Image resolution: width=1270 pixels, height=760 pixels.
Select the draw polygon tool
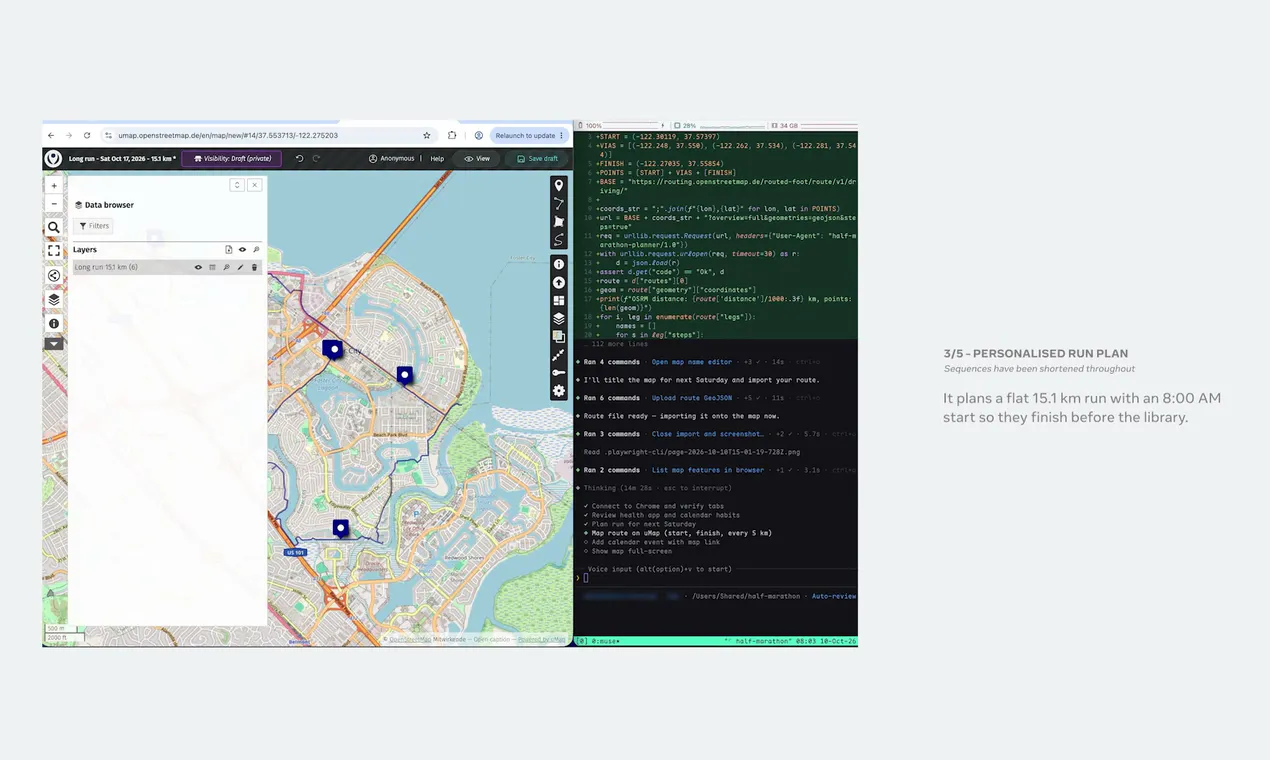[559, 221]
